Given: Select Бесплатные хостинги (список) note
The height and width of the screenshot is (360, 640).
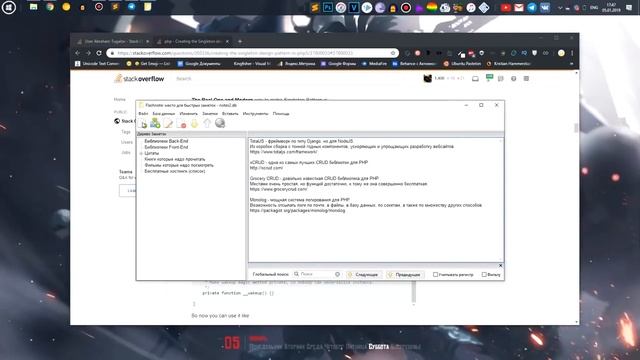Looking at the screenshot, I should 175,171.
